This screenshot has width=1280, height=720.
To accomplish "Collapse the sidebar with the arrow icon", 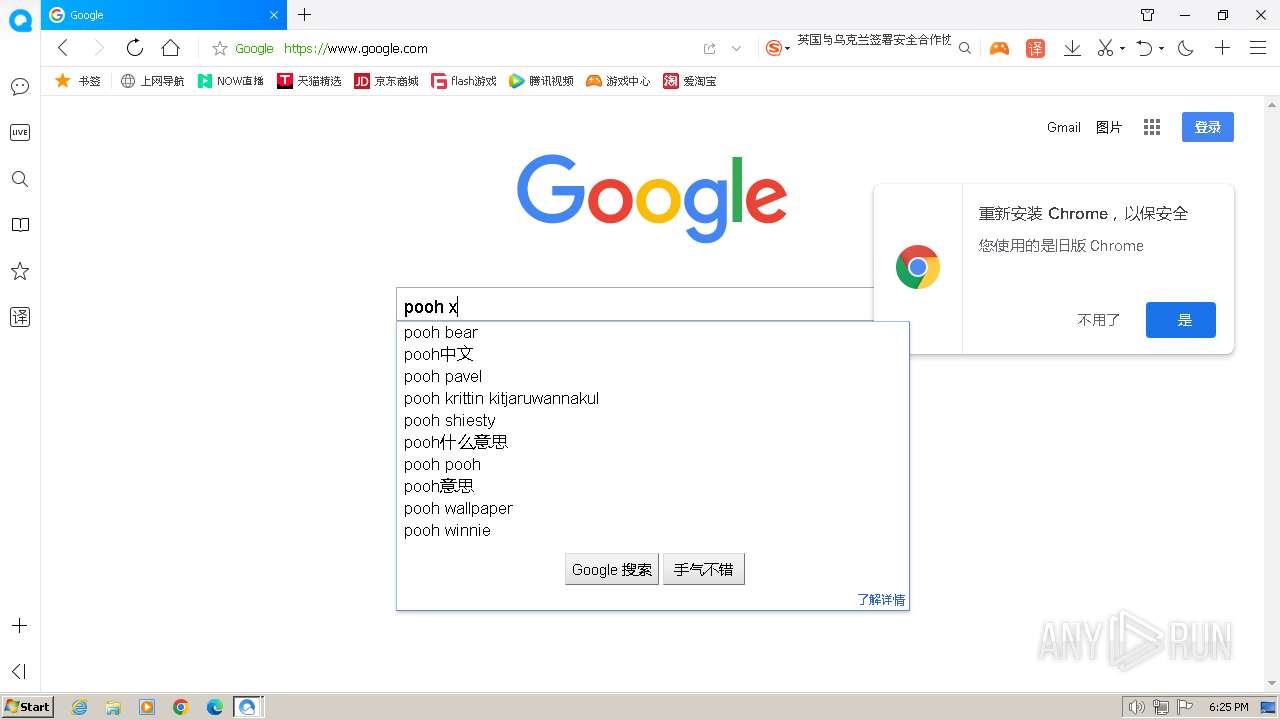I will [x=20, y=671].
